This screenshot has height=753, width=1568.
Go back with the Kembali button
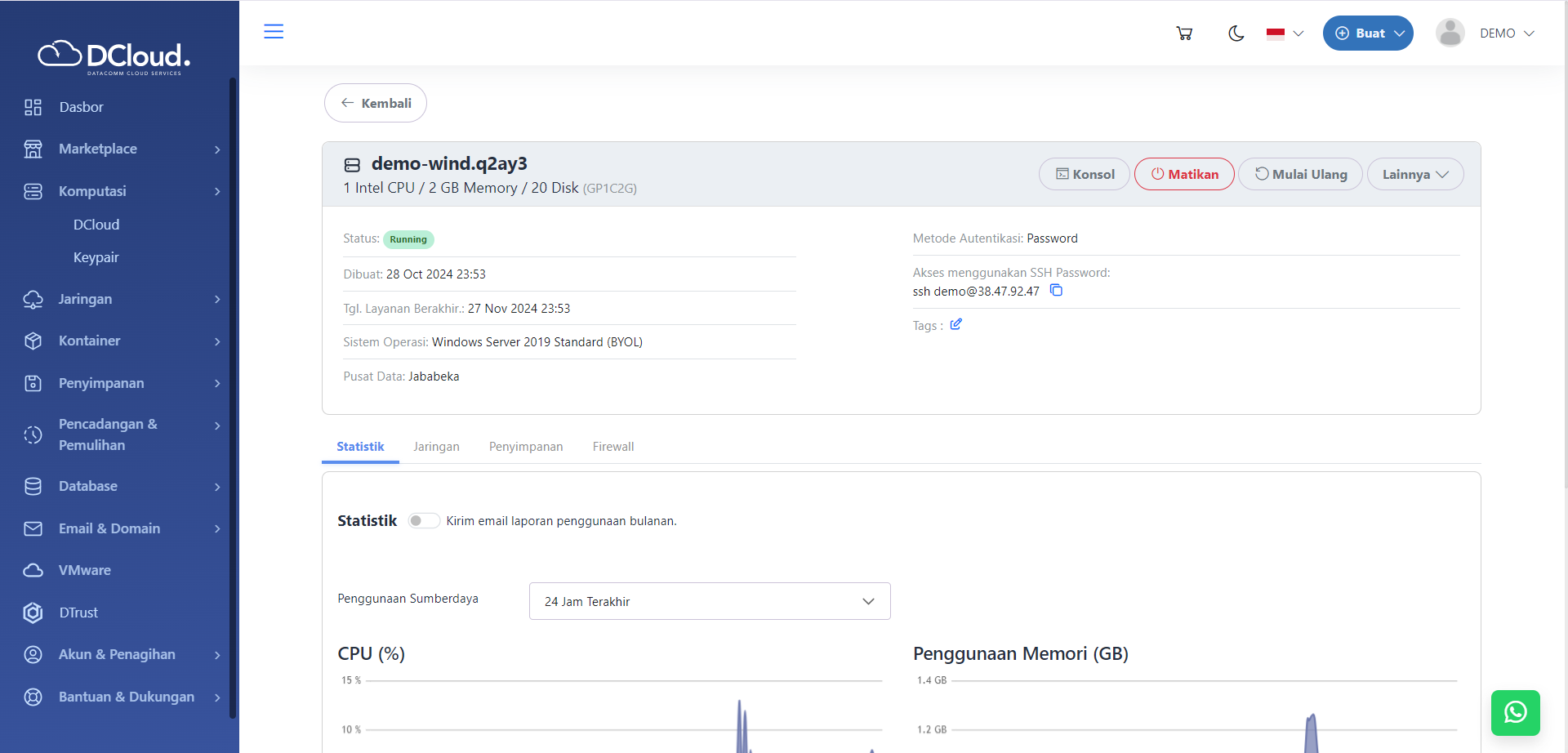pos(376,103)
